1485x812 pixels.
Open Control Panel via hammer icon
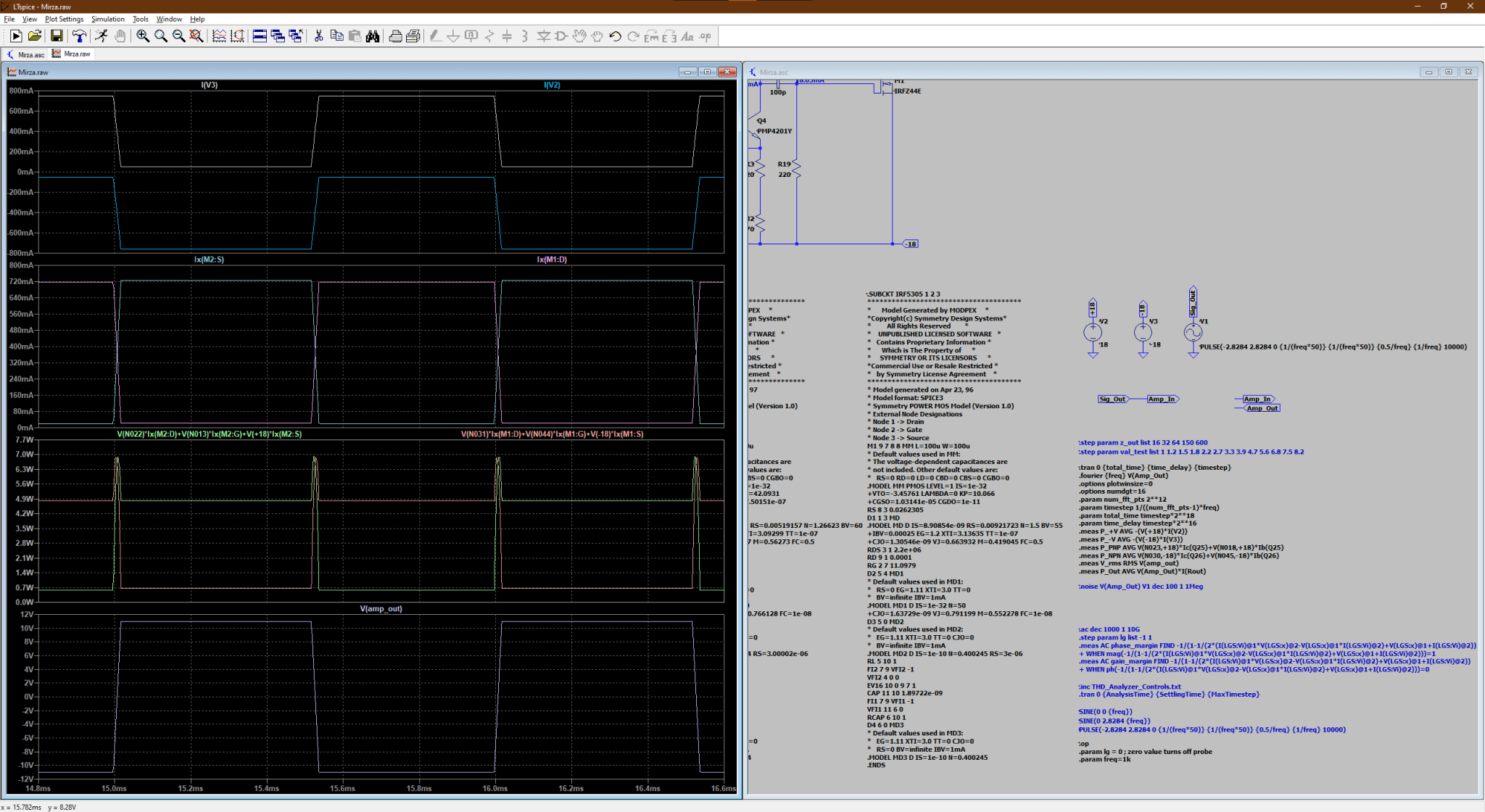79,36
